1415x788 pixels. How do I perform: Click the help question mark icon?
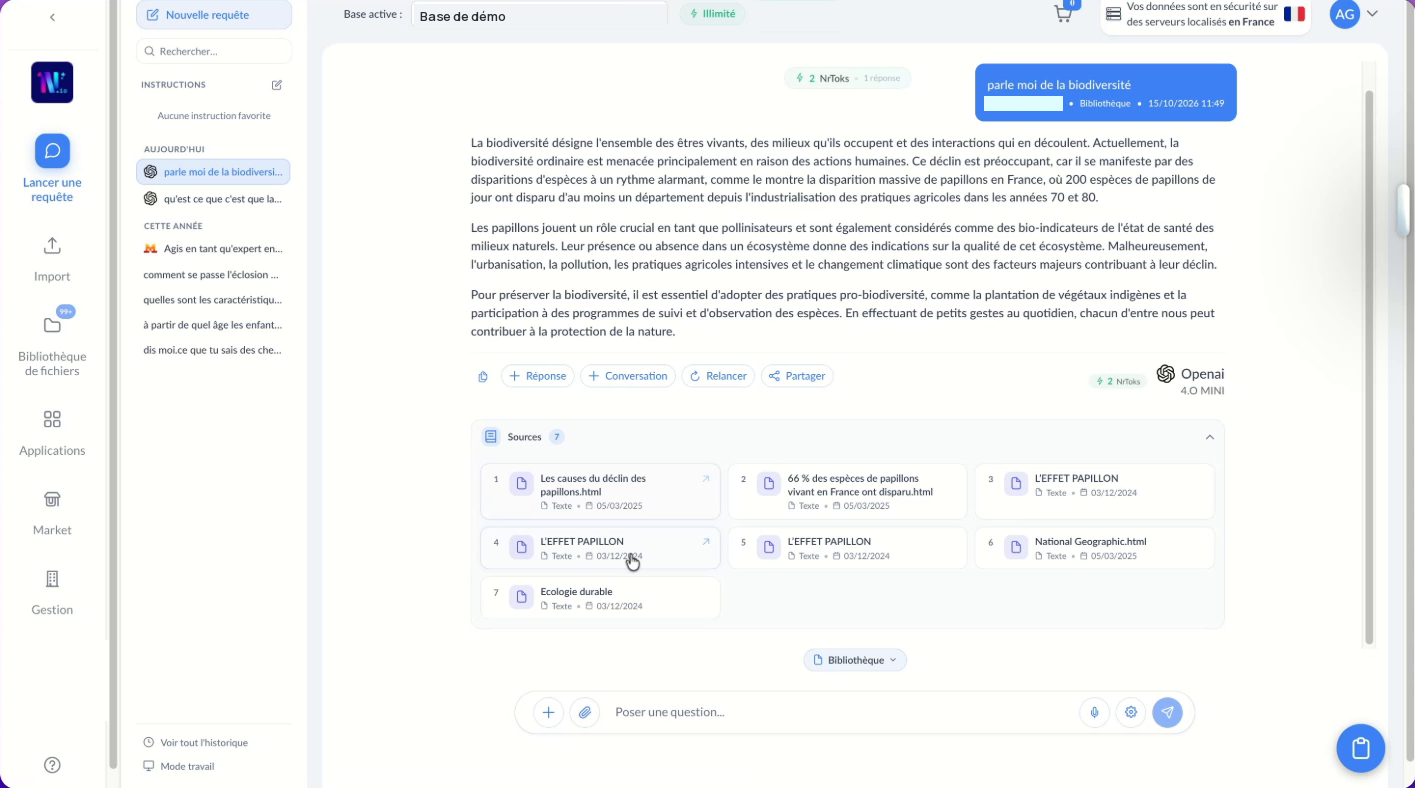[52, 765]
